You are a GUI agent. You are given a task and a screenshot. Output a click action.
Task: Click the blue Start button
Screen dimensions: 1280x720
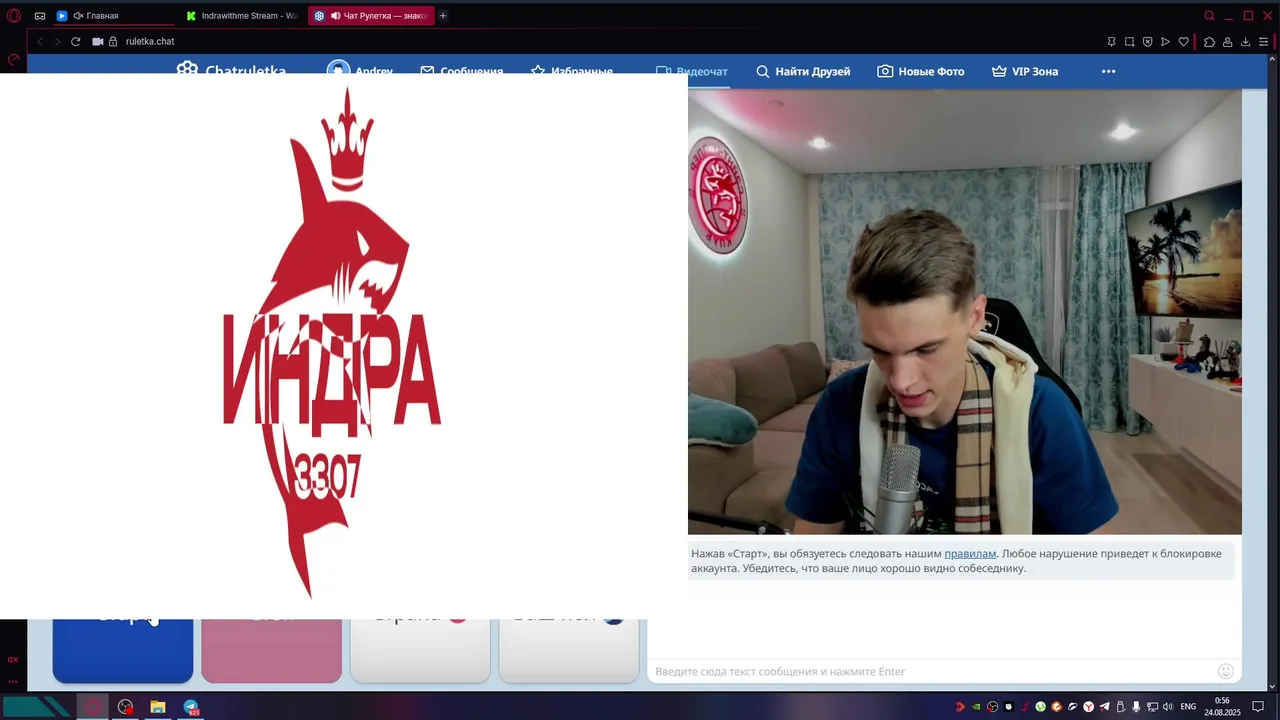pos(123,650)
